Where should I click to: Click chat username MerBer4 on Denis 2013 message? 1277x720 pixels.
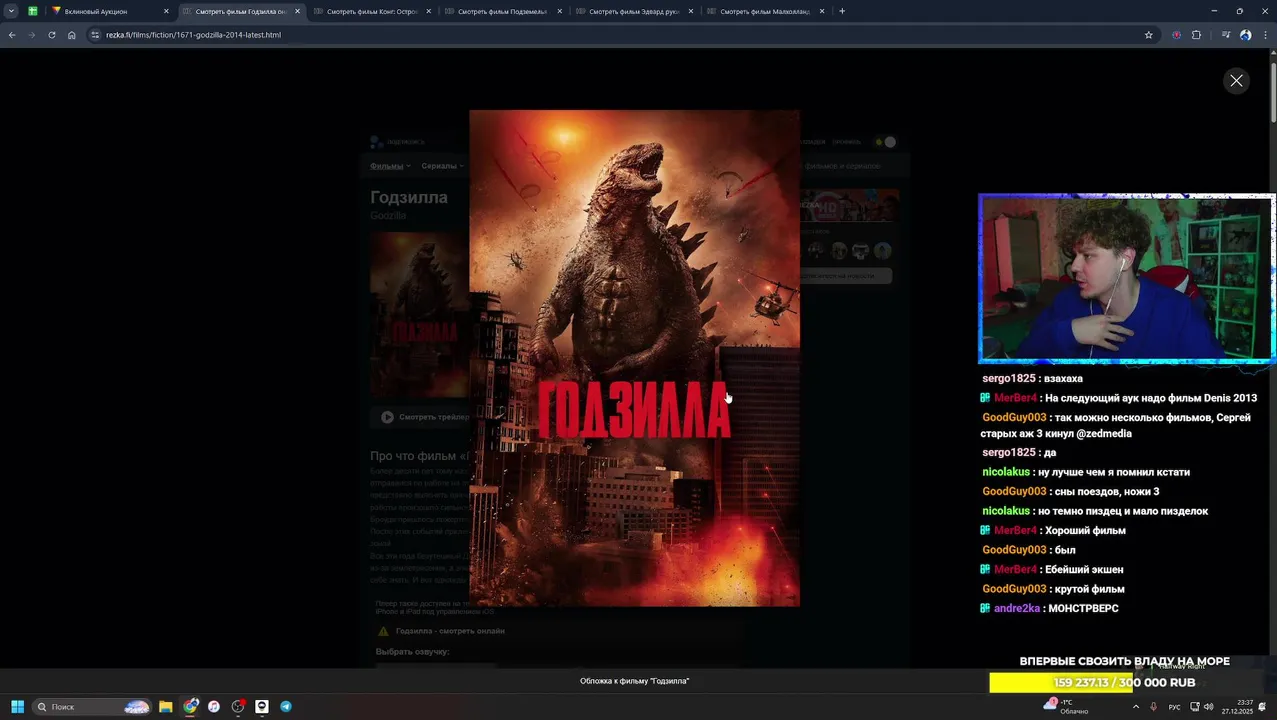pyautogui.click(x=1015, y=398)
